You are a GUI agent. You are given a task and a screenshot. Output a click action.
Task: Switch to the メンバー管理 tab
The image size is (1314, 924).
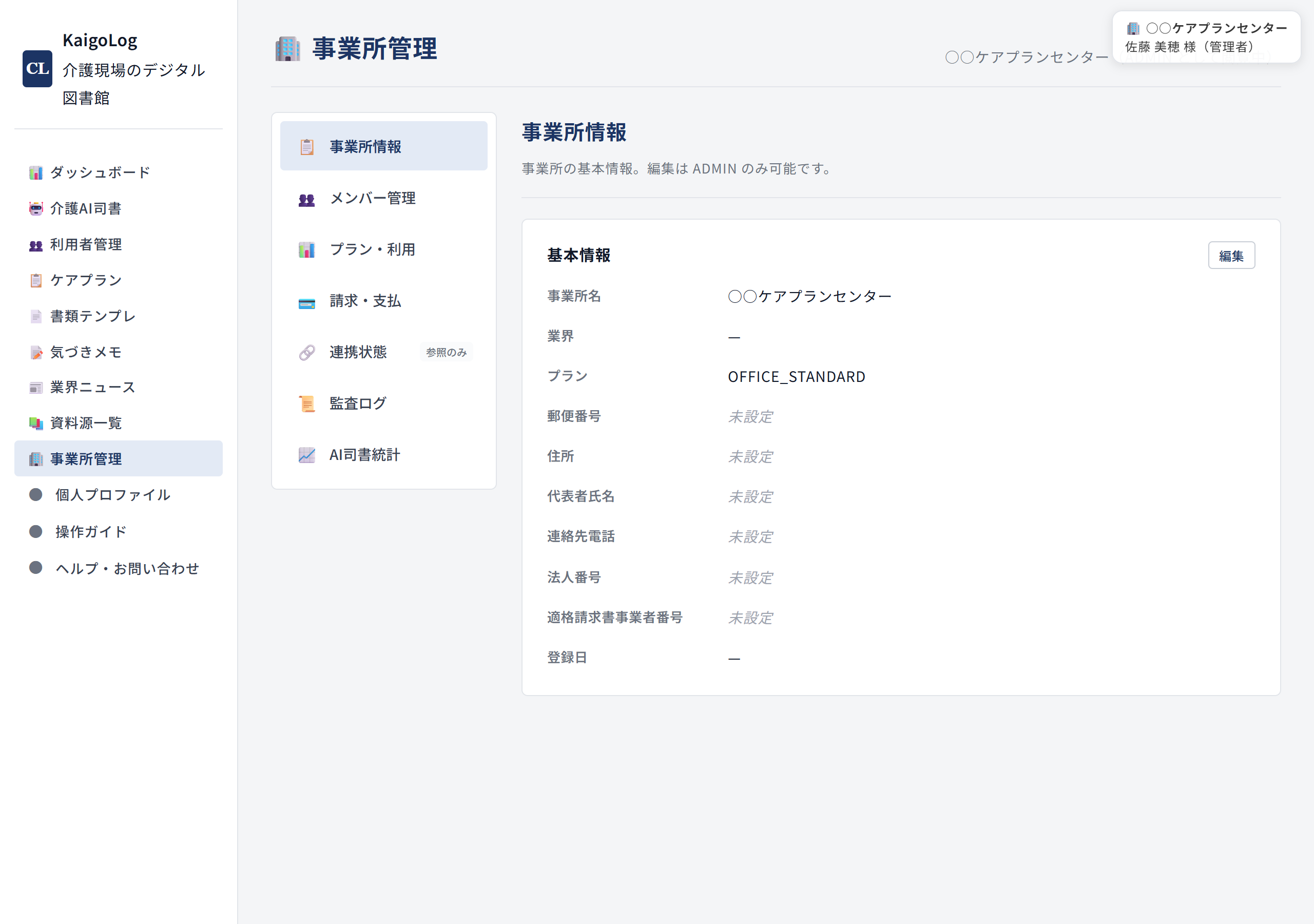[383, 198]
